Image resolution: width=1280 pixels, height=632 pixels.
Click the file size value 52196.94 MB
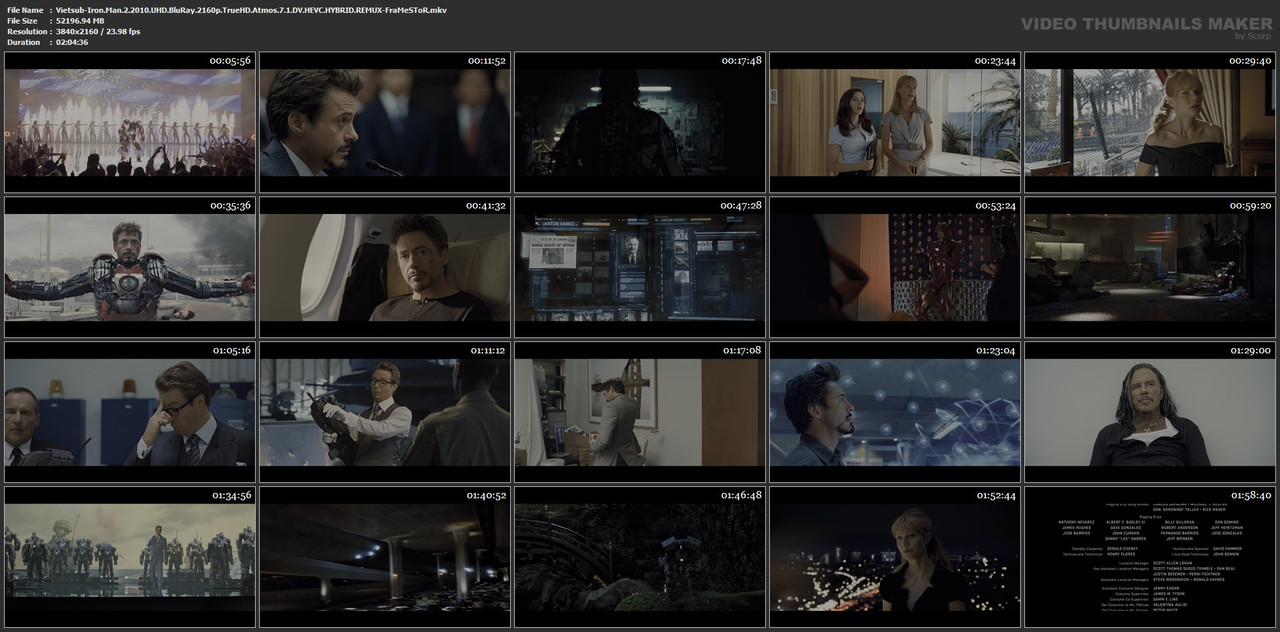coord(80,20)
